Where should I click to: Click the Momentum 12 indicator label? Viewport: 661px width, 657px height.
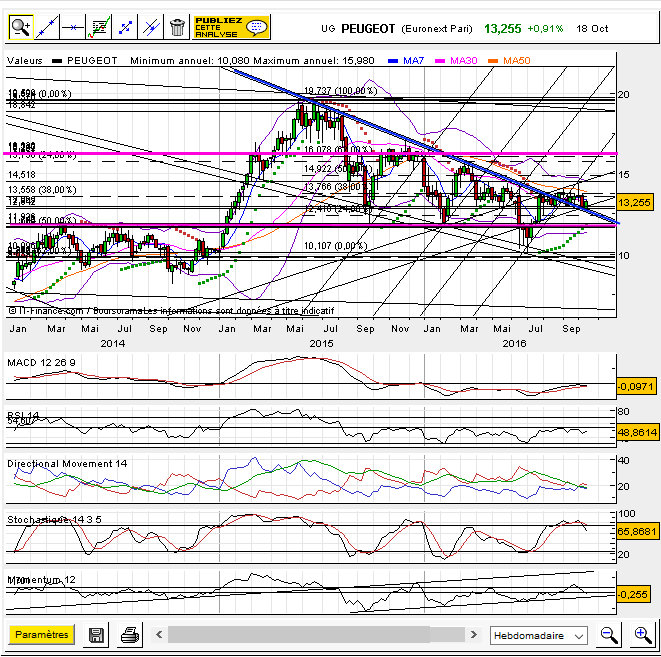[41, 579]
